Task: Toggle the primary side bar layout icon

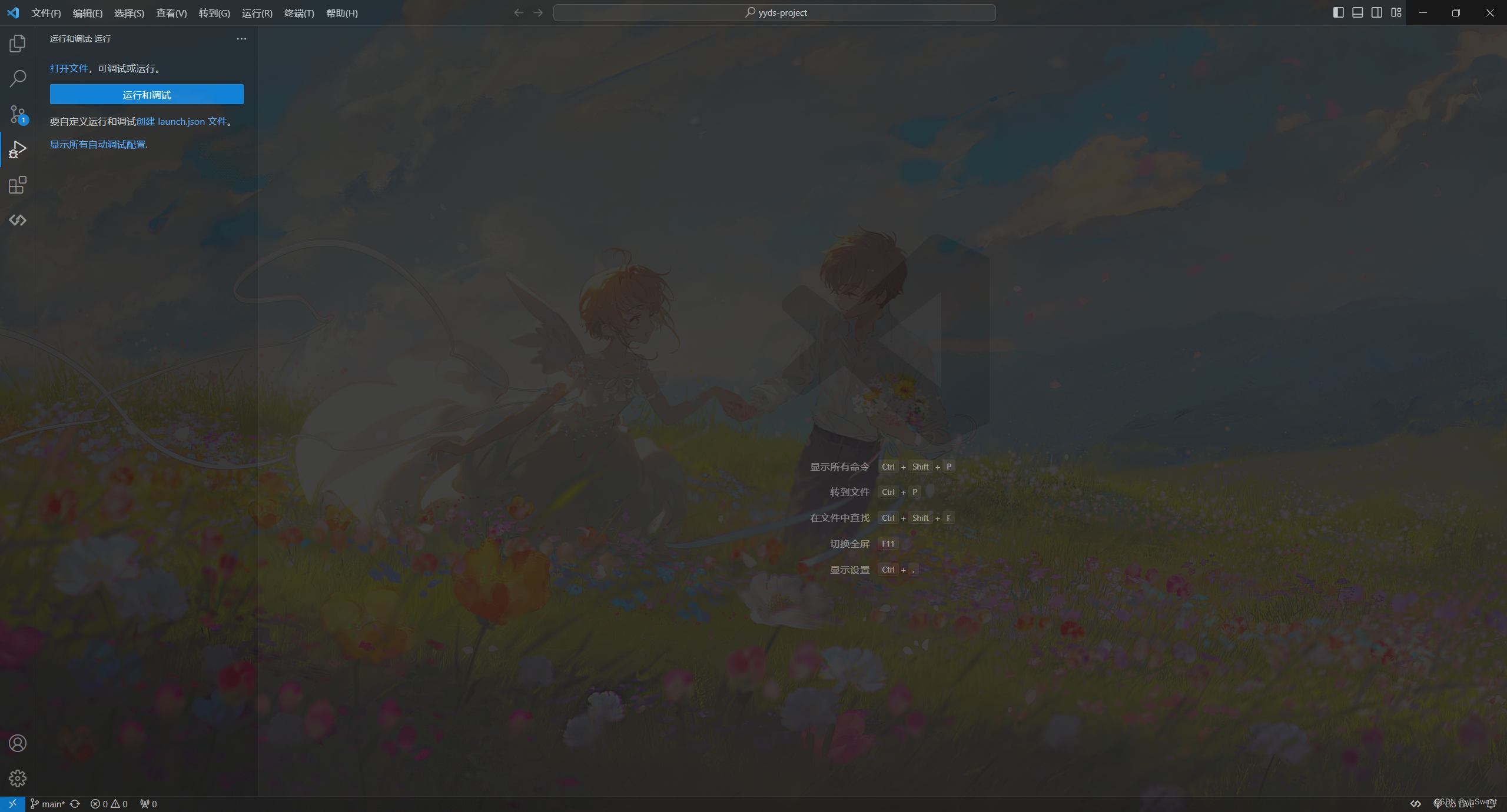Action: click(x=1338, y=12)
